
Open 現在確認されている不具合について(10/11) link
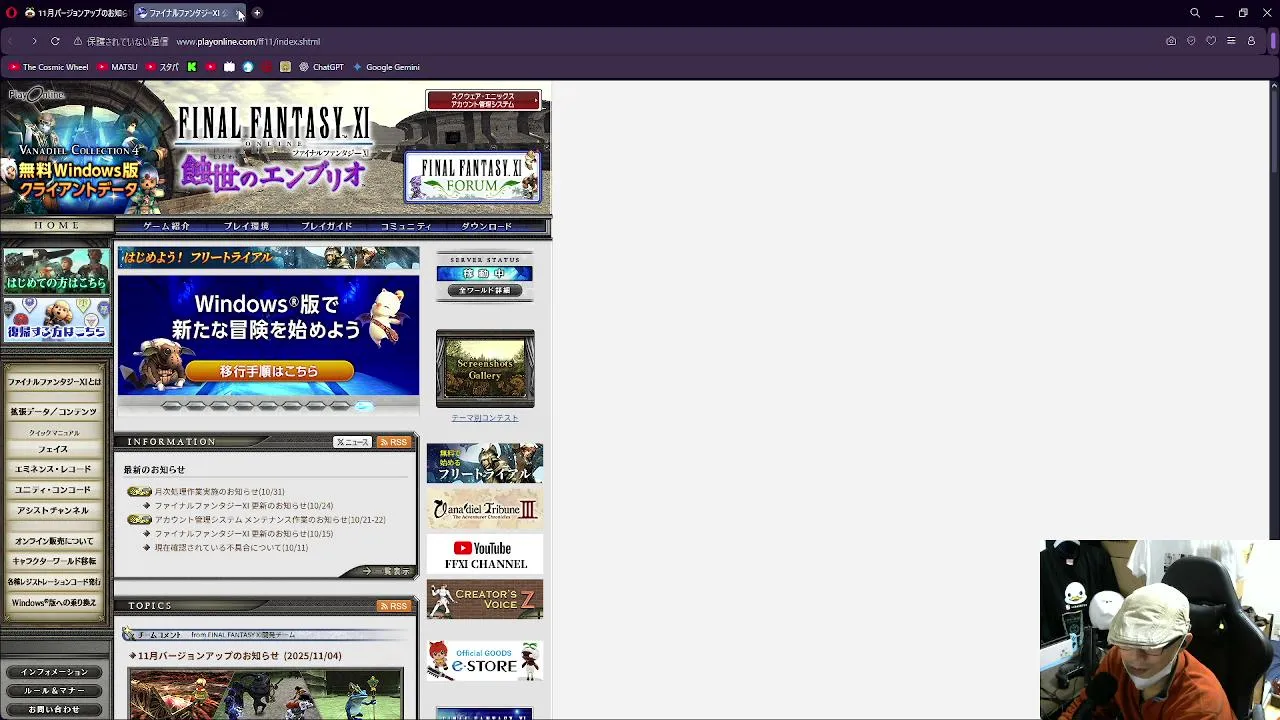click(x=231, y=548)
